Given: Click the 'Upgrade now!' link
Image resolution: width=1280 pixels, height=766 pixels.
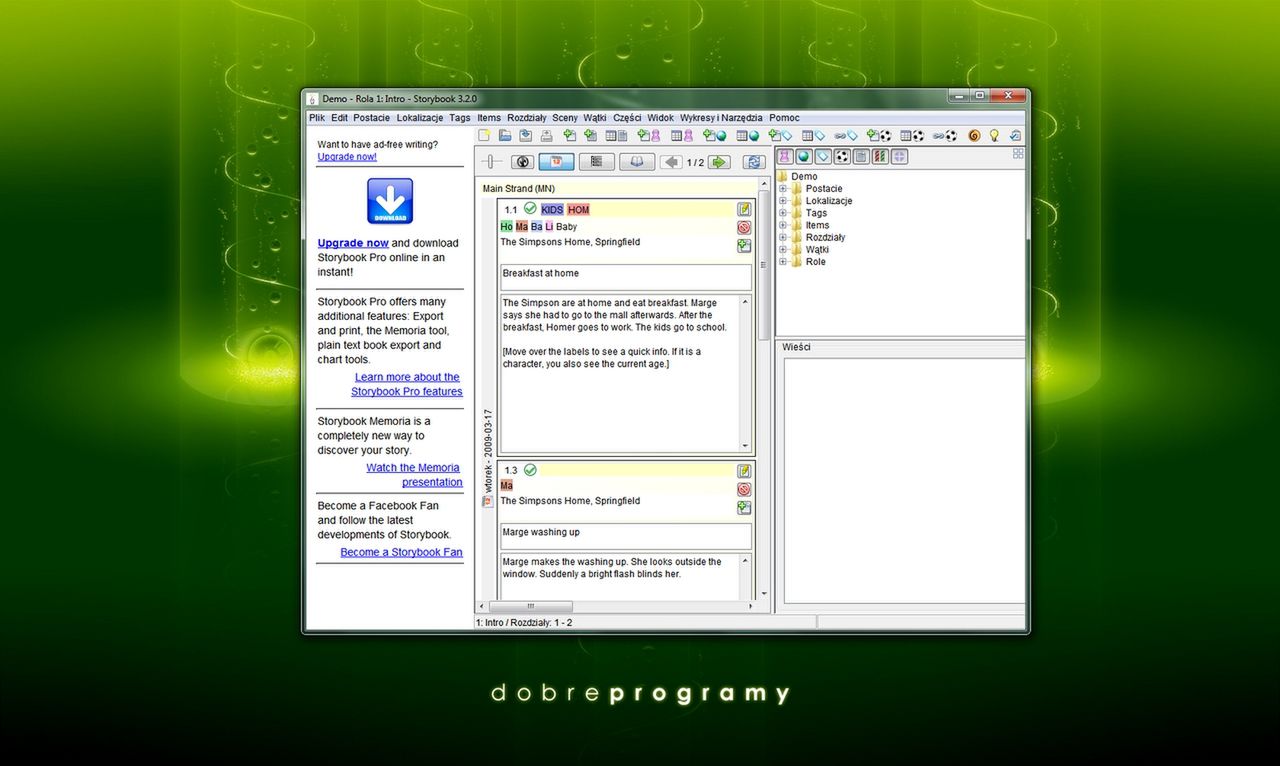Looking at the screenshot, I should (x=346, y=156).
